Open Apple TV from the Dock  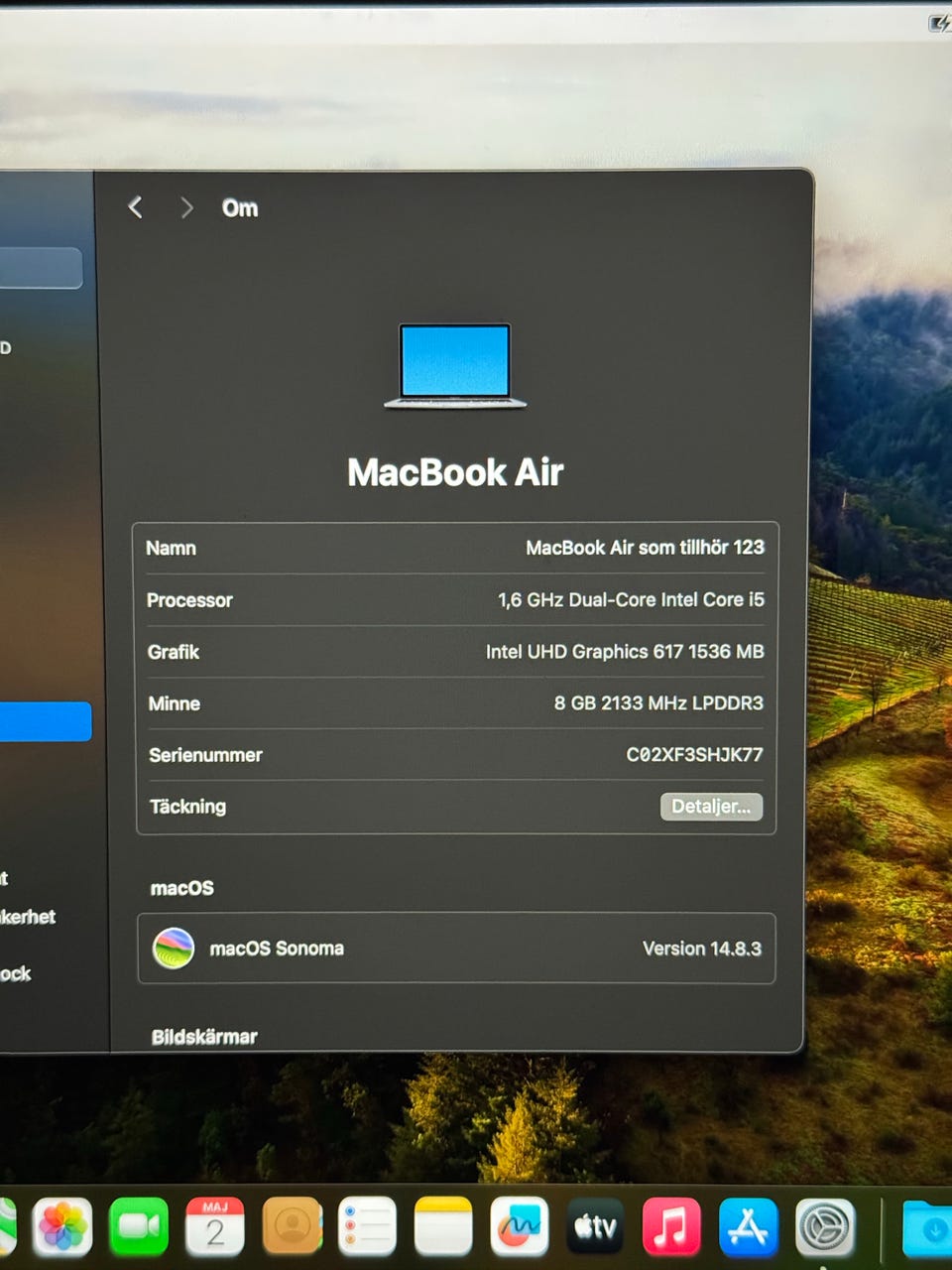(596, 1227)
